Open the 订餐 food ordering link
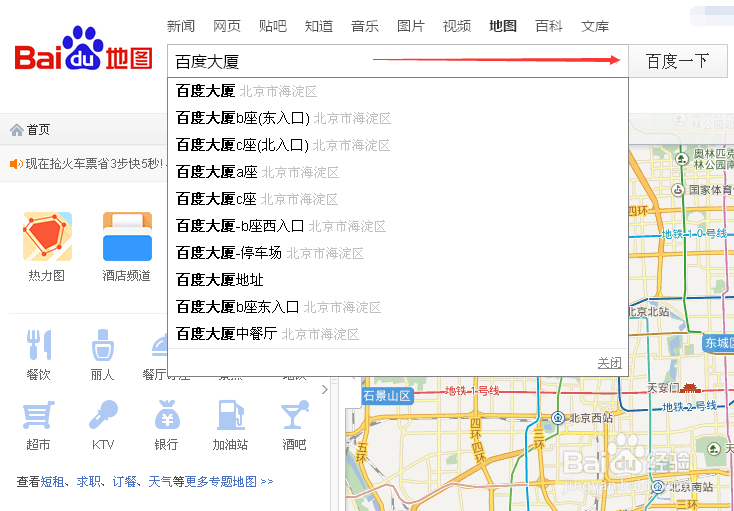This screenshot has height=511, width=734. point(125,482)
